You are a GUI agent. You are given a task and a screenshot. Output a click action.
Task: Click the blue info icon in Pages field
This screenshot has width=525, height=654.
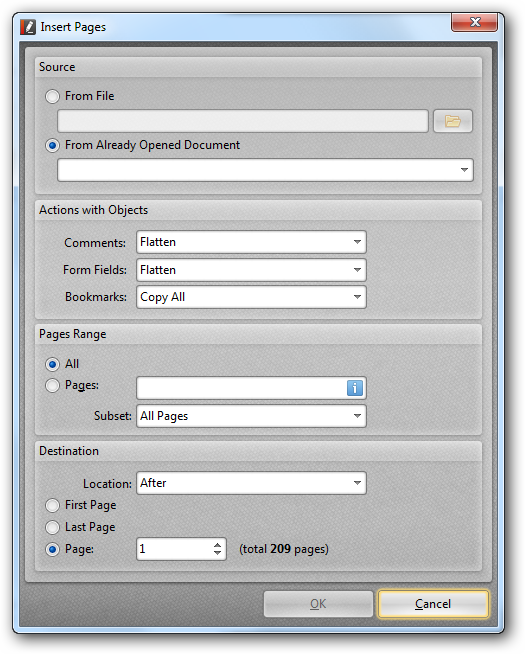(x=354, y=388)
